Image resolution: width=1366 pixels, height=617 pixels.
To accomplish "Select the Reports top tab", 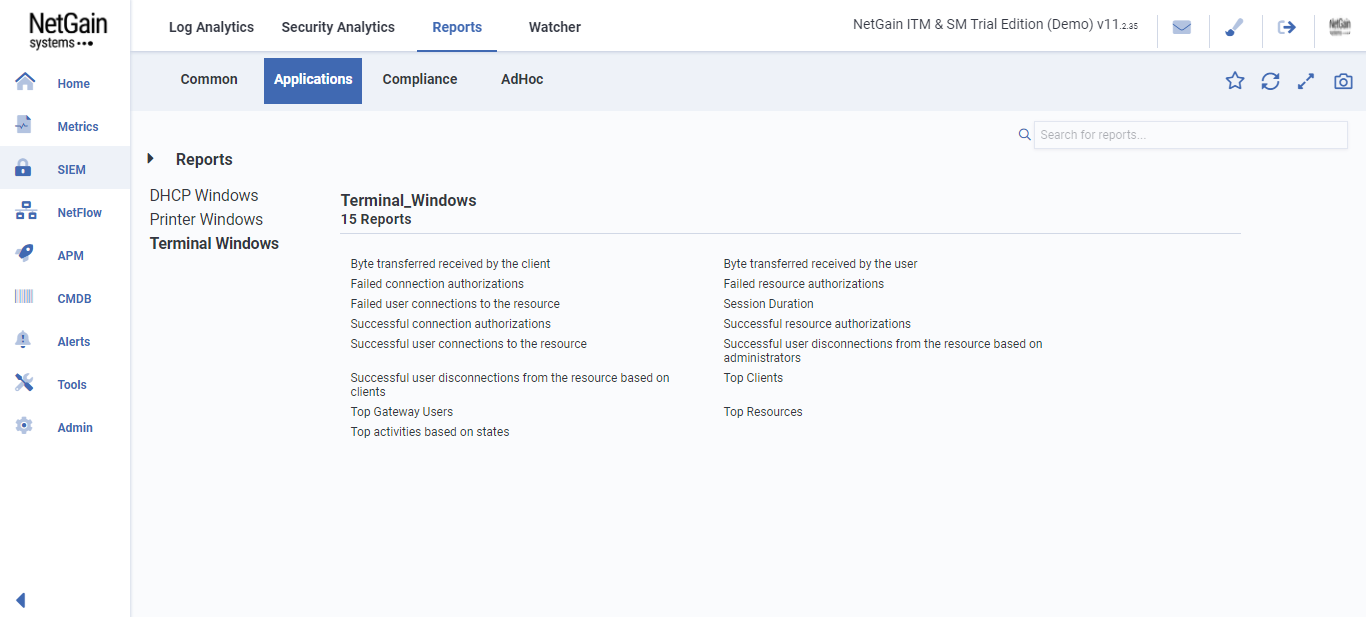I will click(x=457, y=27).
